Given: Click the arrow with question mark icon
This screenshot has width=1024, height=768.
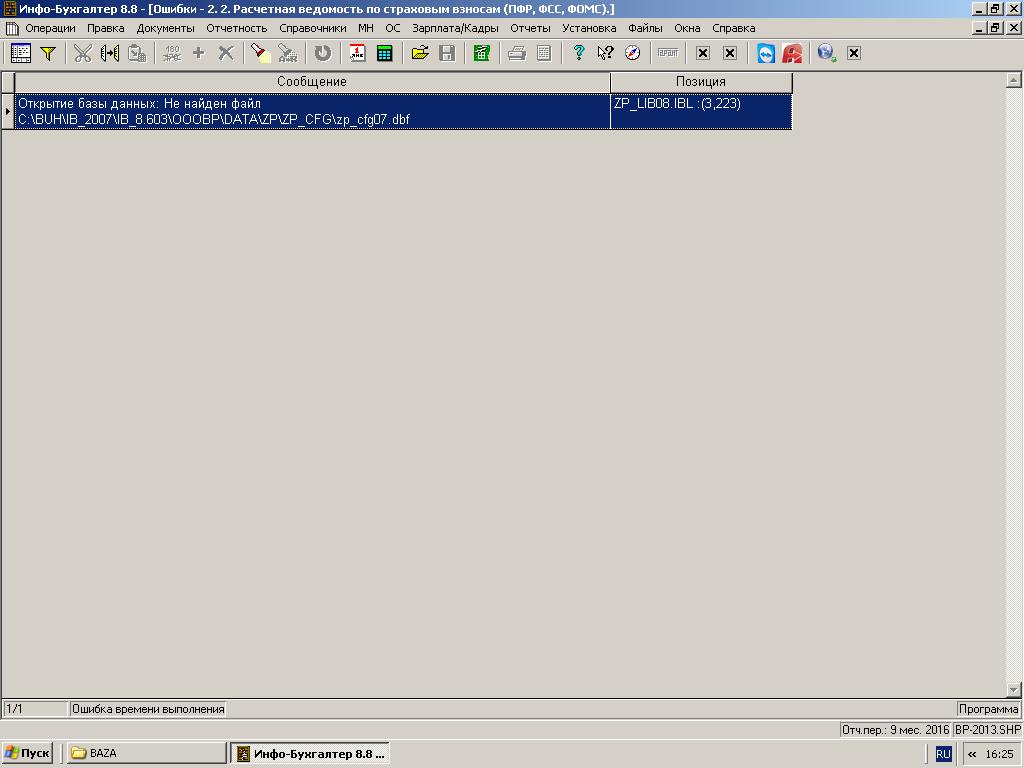Looking at the screenshot, I should tap(605, 53).
